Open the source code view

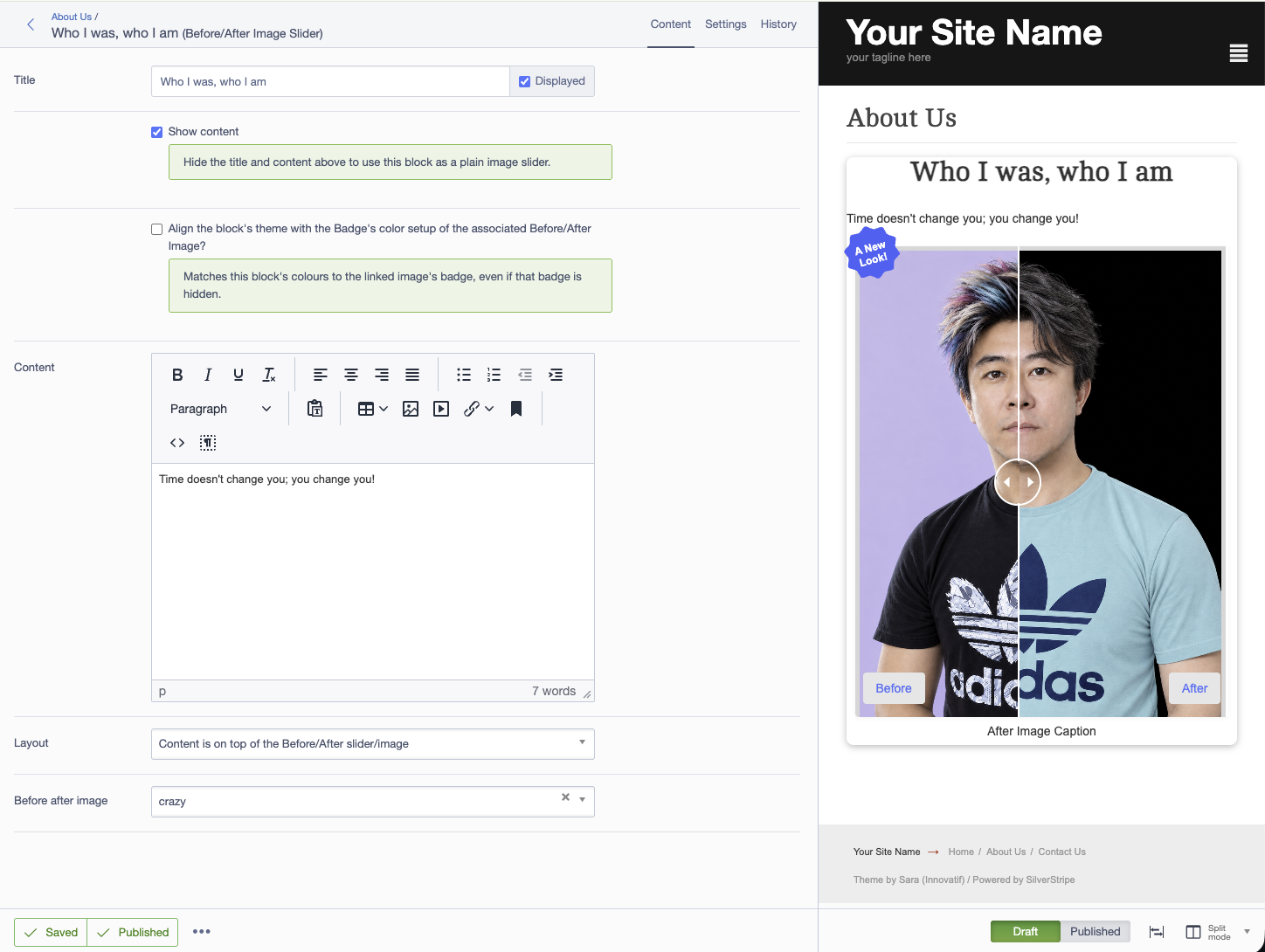click(x=177, y=443)
